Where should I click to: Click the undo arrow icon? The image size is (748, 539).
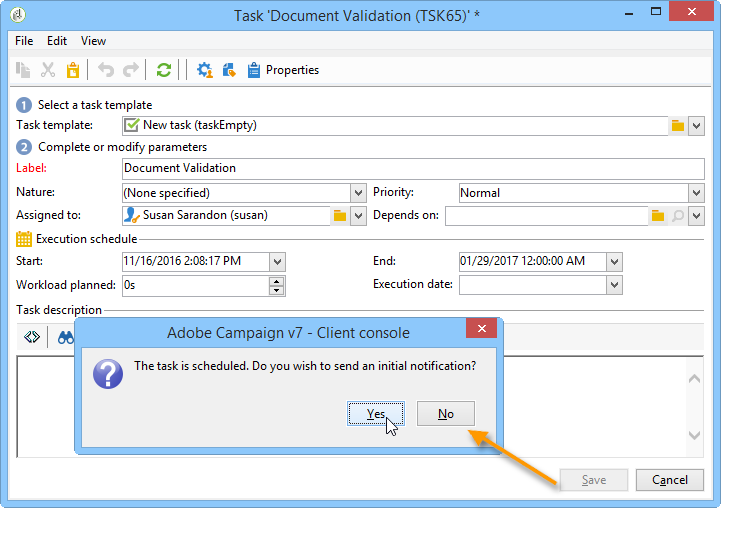(106, 70)
